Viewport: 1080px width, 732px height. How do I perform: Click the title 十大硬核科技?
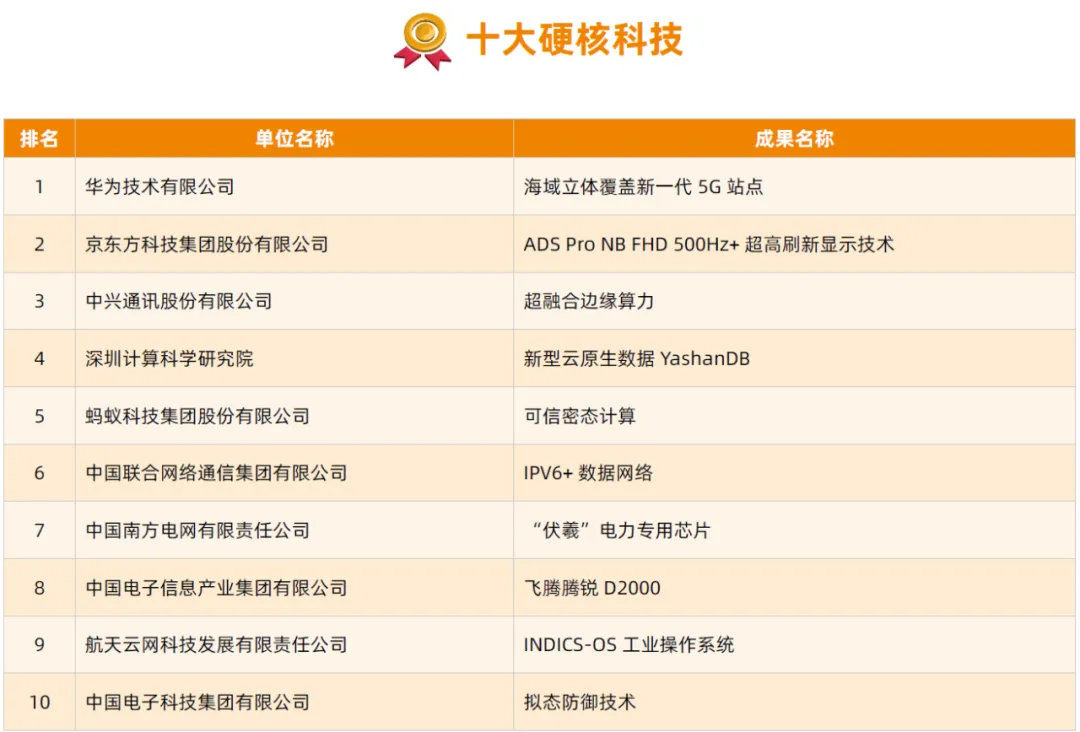pos(574,39)
